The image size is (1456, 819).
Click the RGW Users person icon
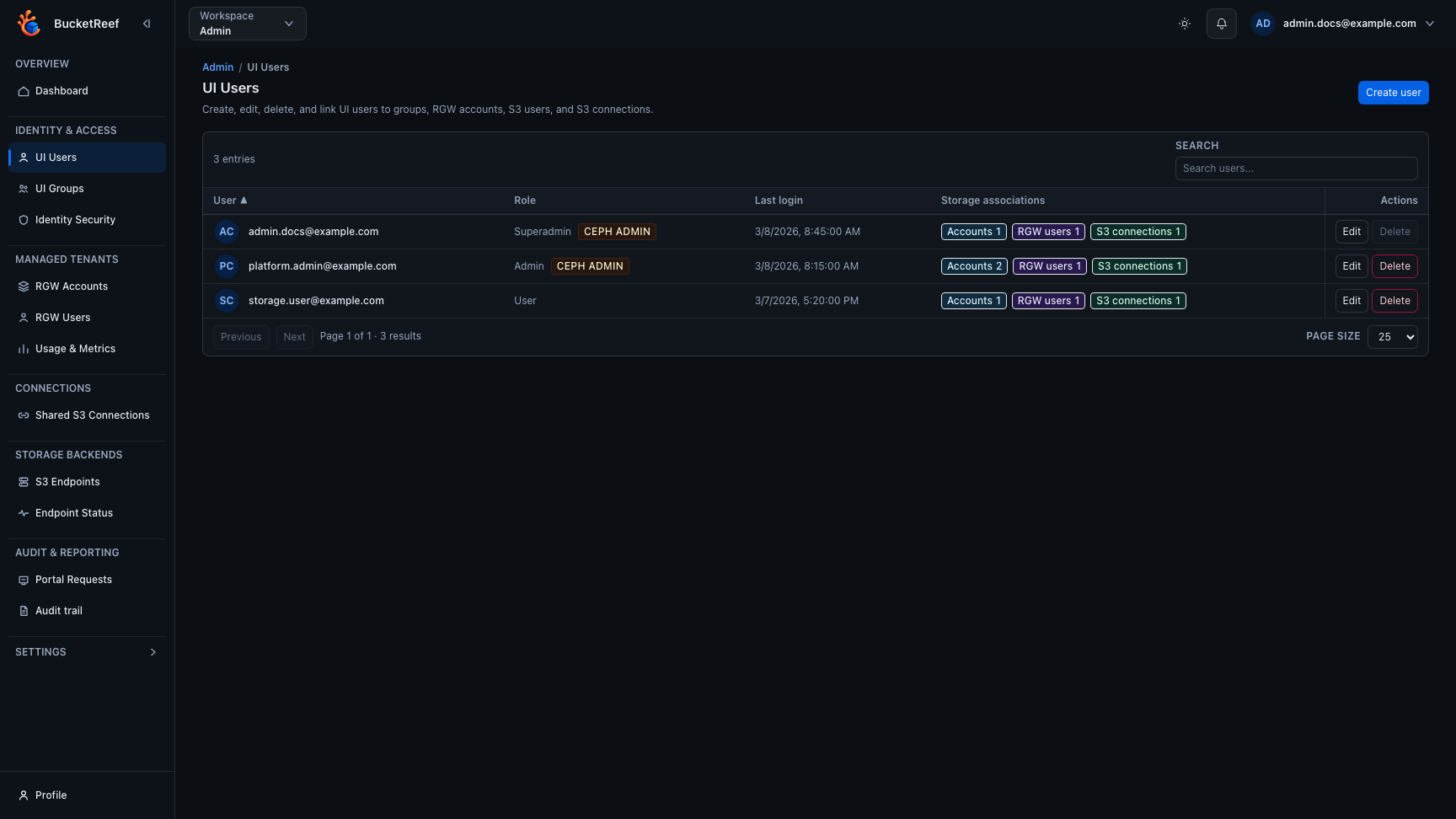click(x=24, y=318)
